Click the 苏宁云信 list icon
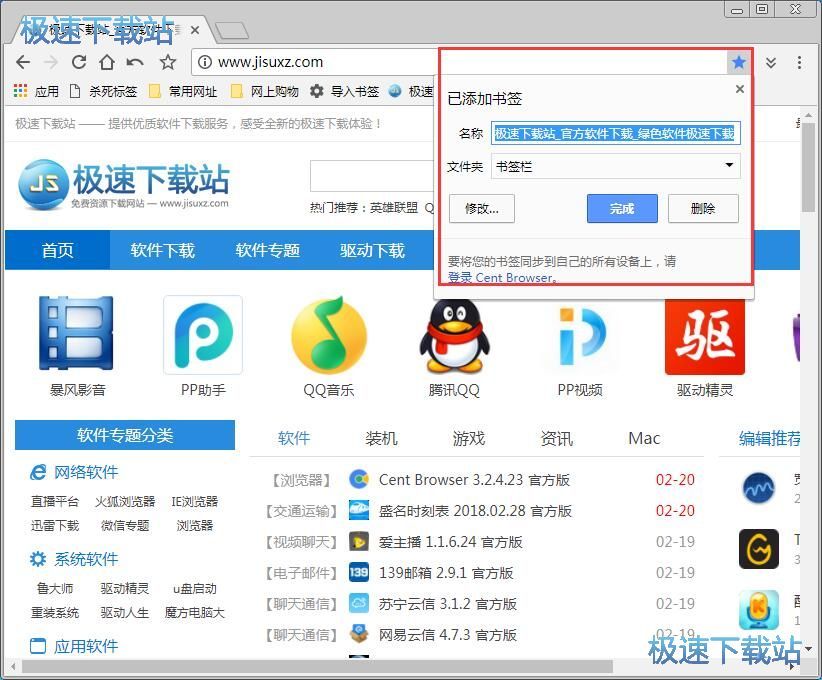822x680 pixels. tap(359, 603)
